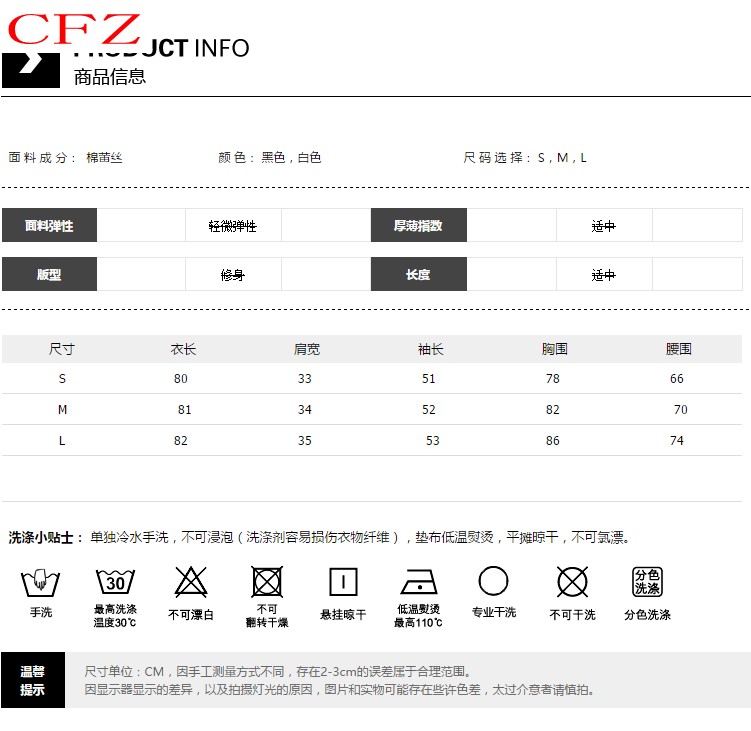751x731 pixels.
Task: Click the 胸围 column header
Action: click(555, 349)
